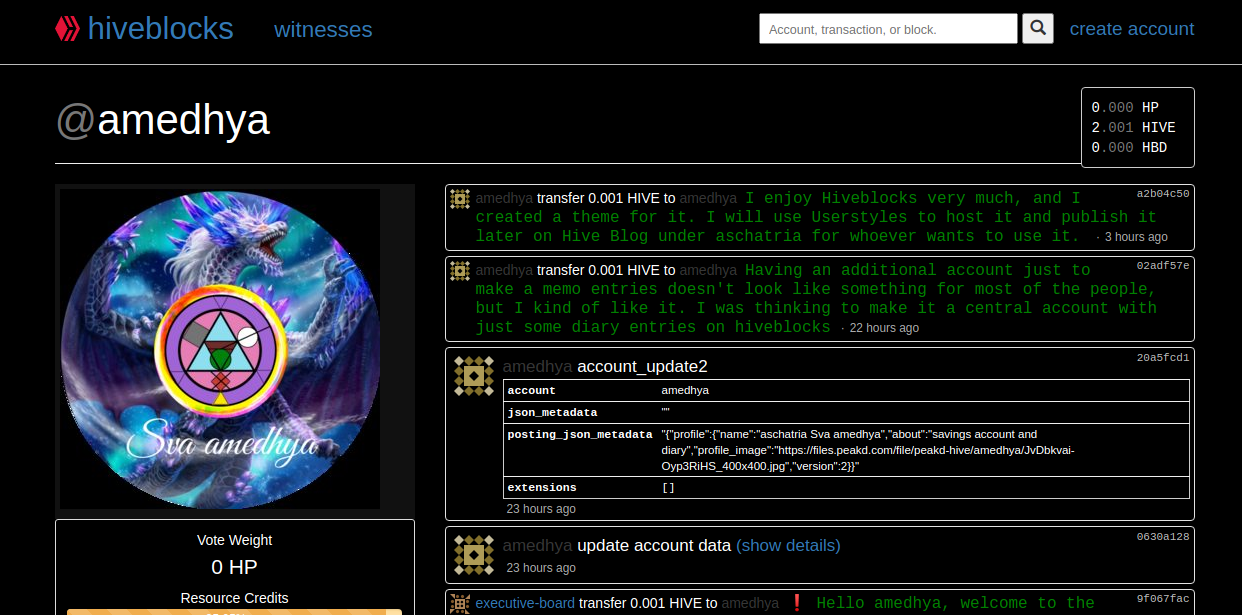Image resolution: width=1242 pixels, height=615 pixels.
Task: Go to the witnesses page
Action: point(323,30)
